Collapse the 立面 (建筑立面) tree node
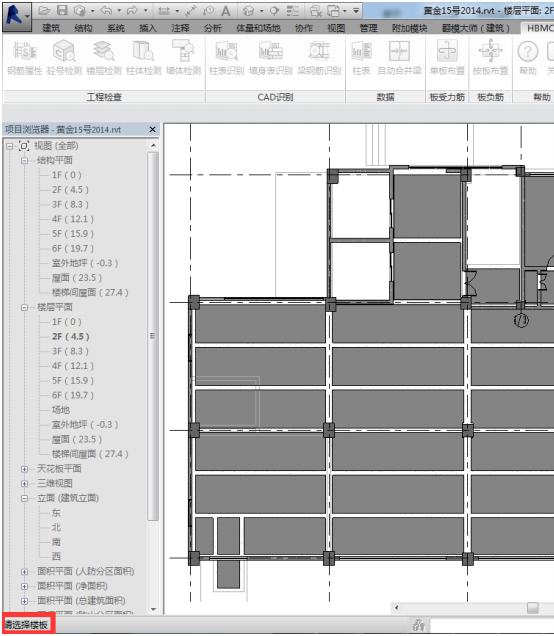 (24, 498)
